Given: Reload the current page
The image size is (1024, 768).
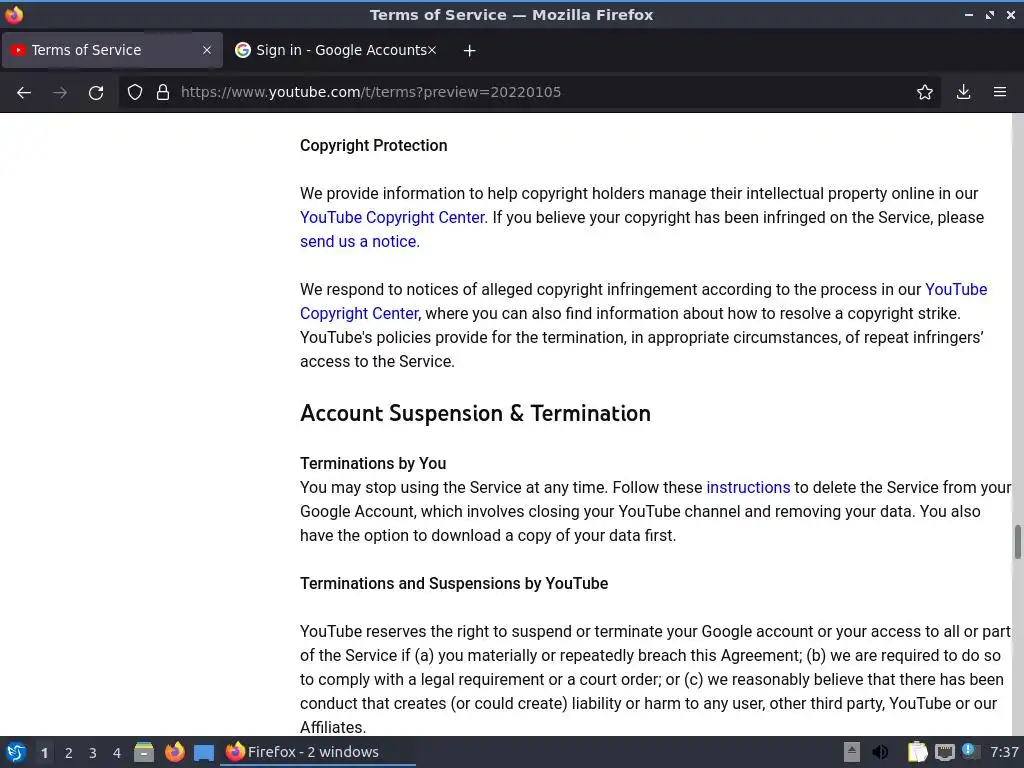Looking at the screenshot, I should [96, 92].
